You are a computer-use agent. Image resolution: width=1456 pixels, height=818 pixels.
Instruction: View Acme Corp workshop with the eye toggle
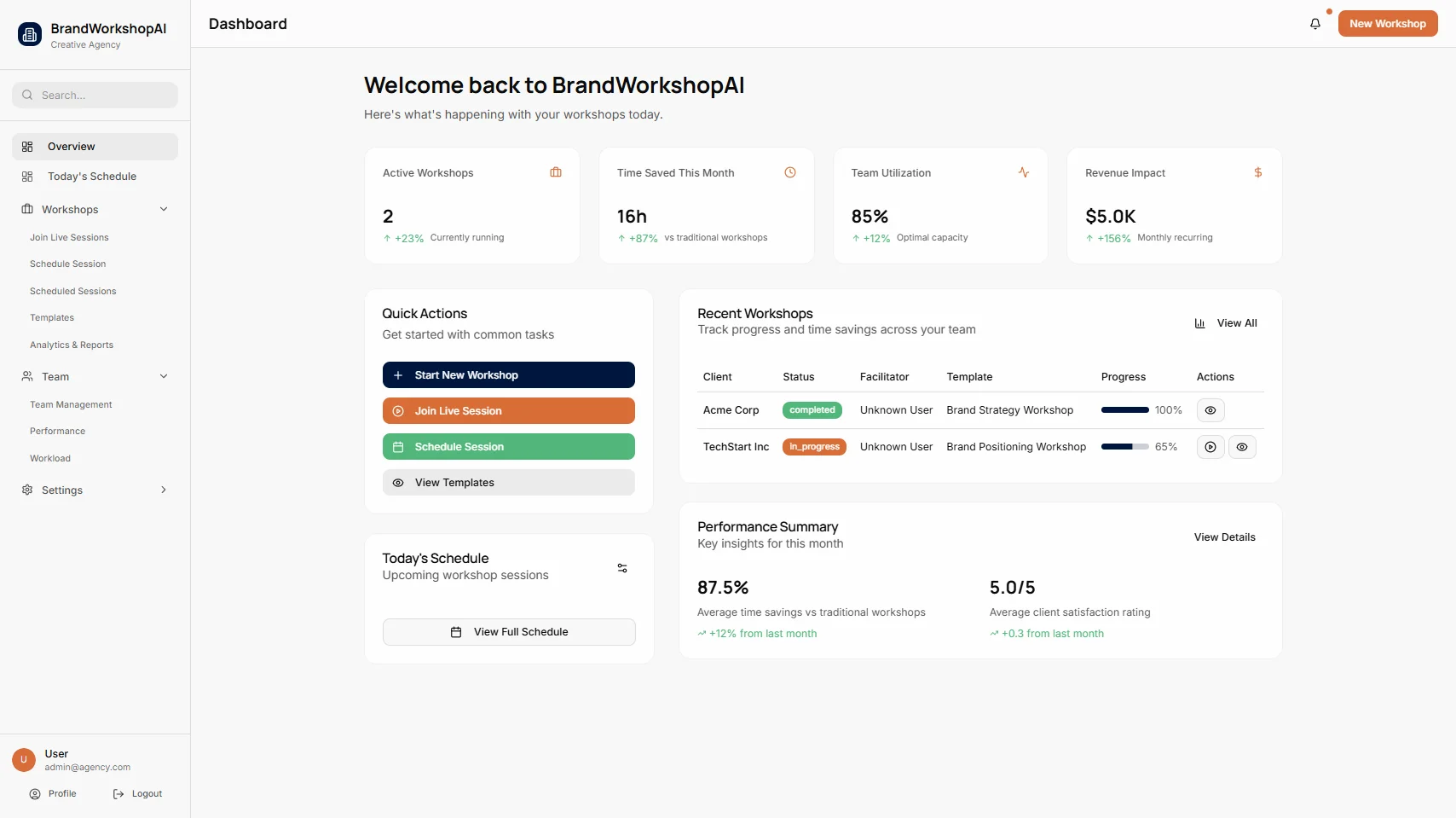point(1210,410)
